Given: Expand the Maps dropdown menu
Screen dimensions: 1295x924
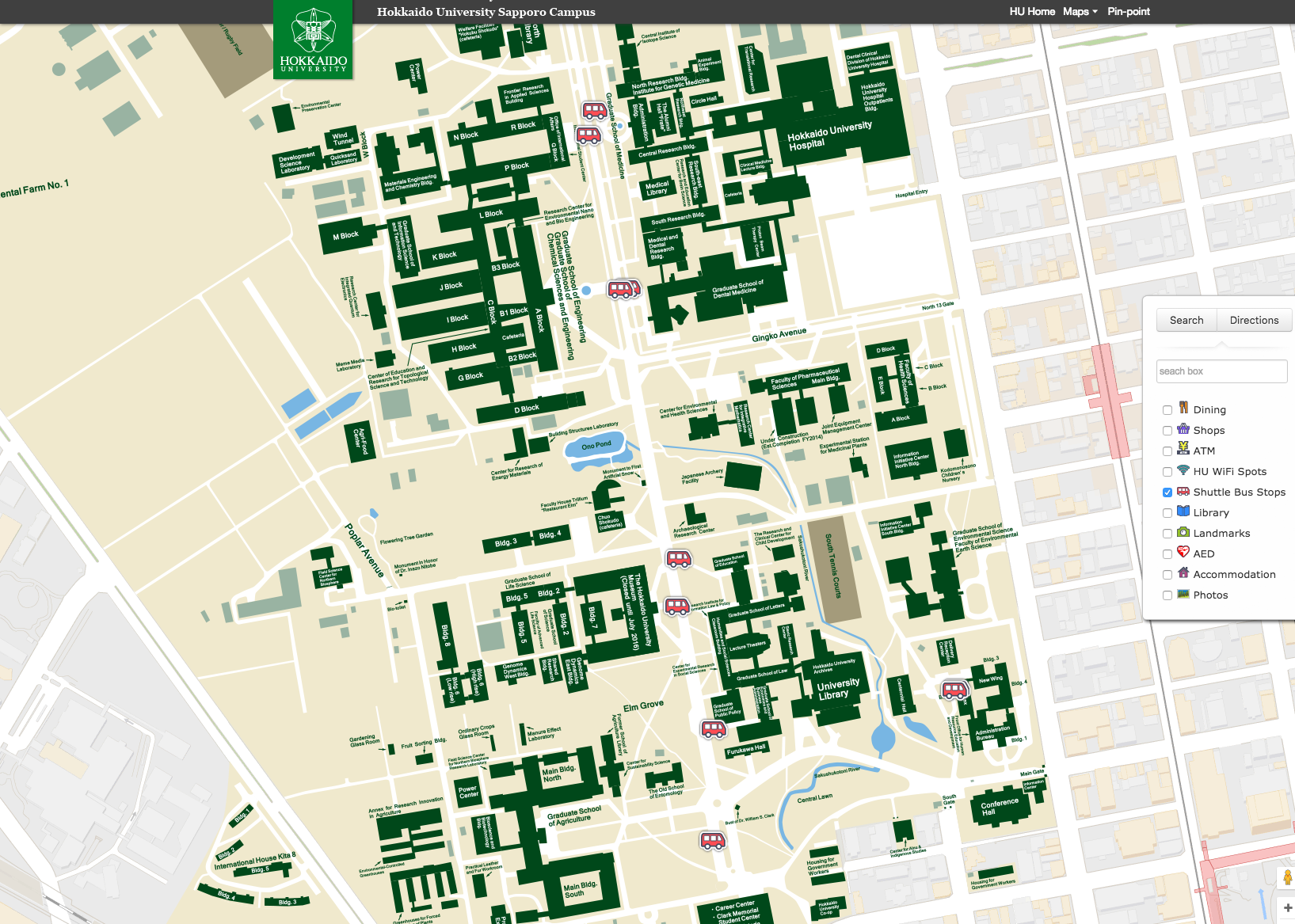Looking at the screenshot, I should 1080,12.
